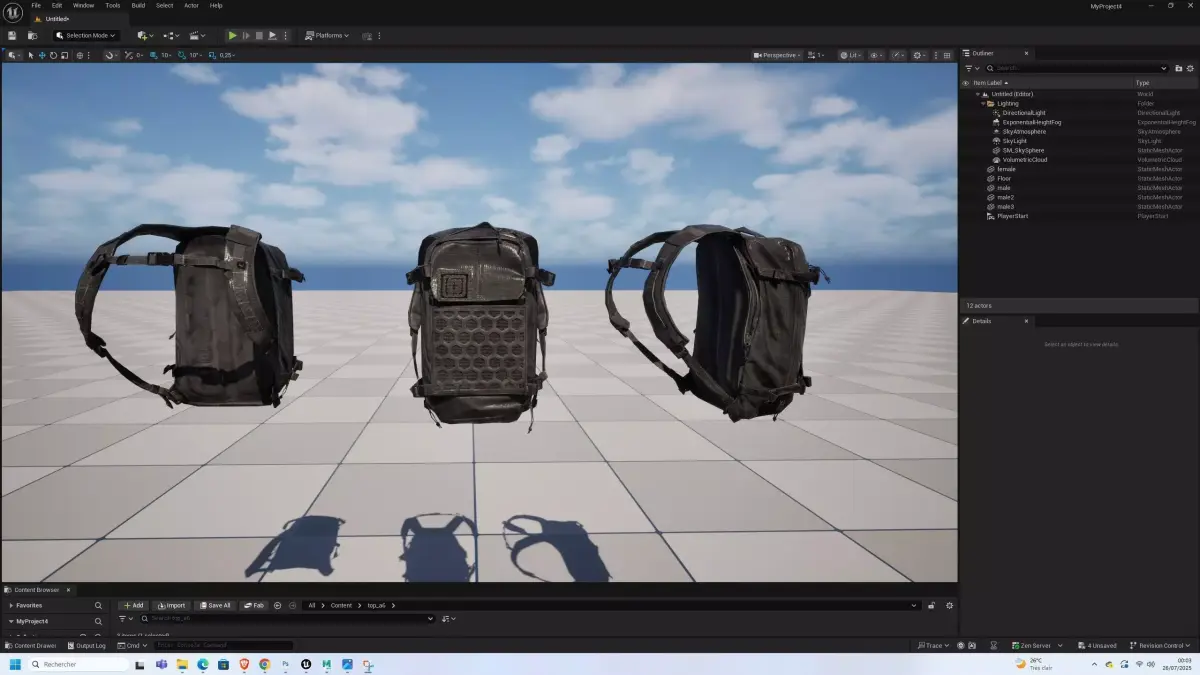Select VolumetricCloud in Outliner
The height and width of the screenshot is (675, 1200).
[x=1025, y=160]
